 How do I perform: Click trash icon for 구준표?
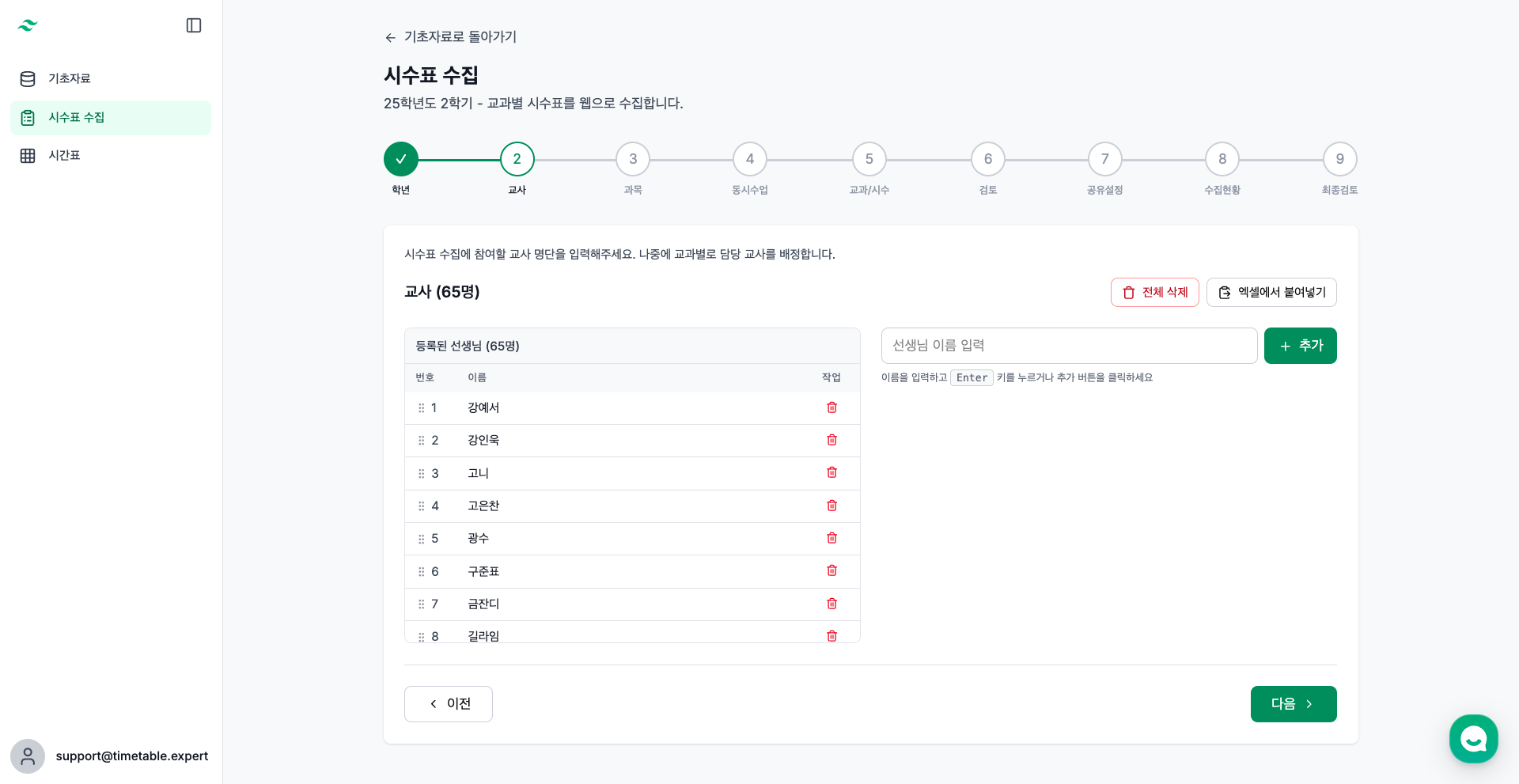tap(831, 570)
